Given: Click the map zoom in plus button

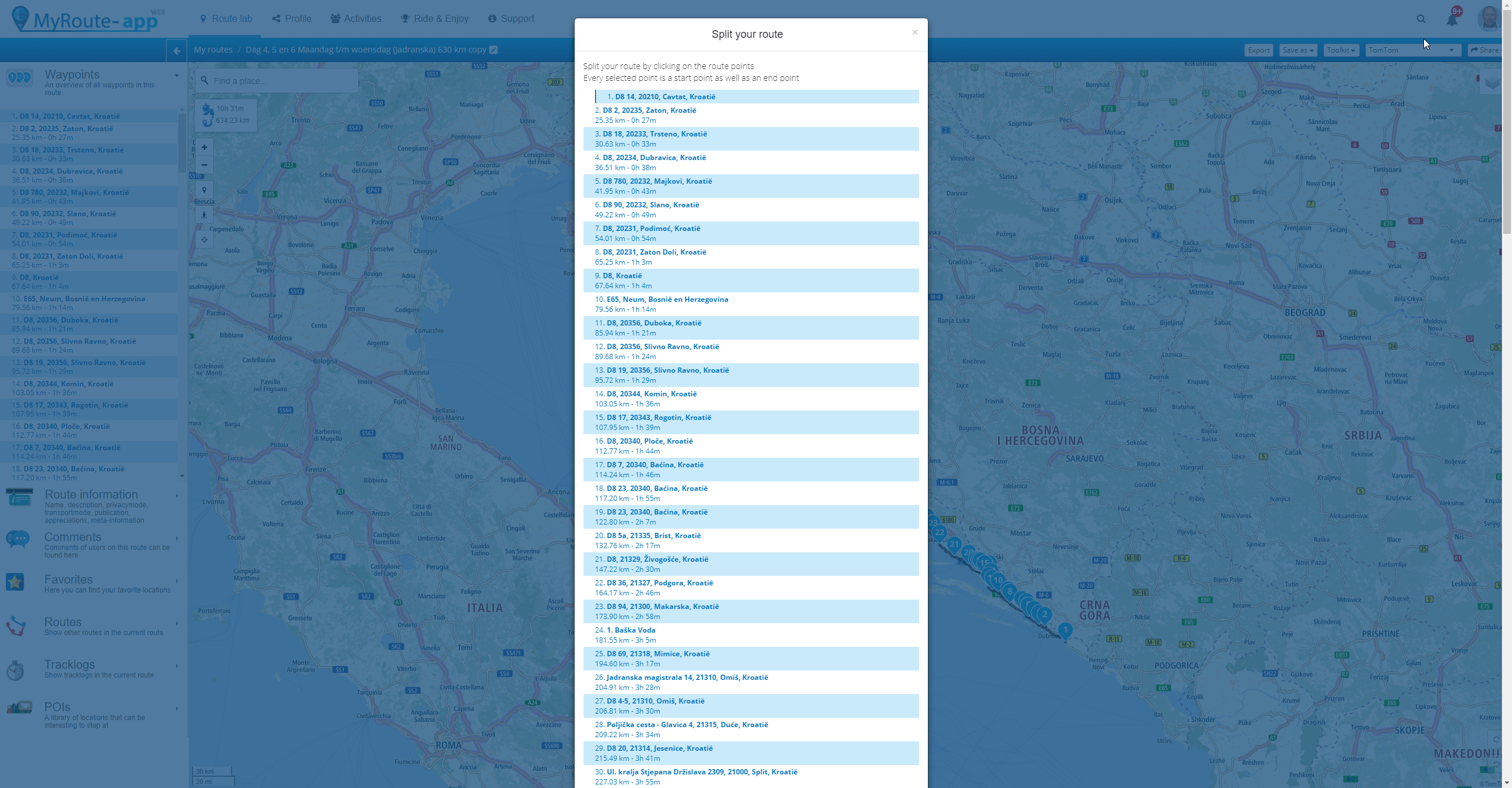Looking at the screenshot, I should point(204,148).
